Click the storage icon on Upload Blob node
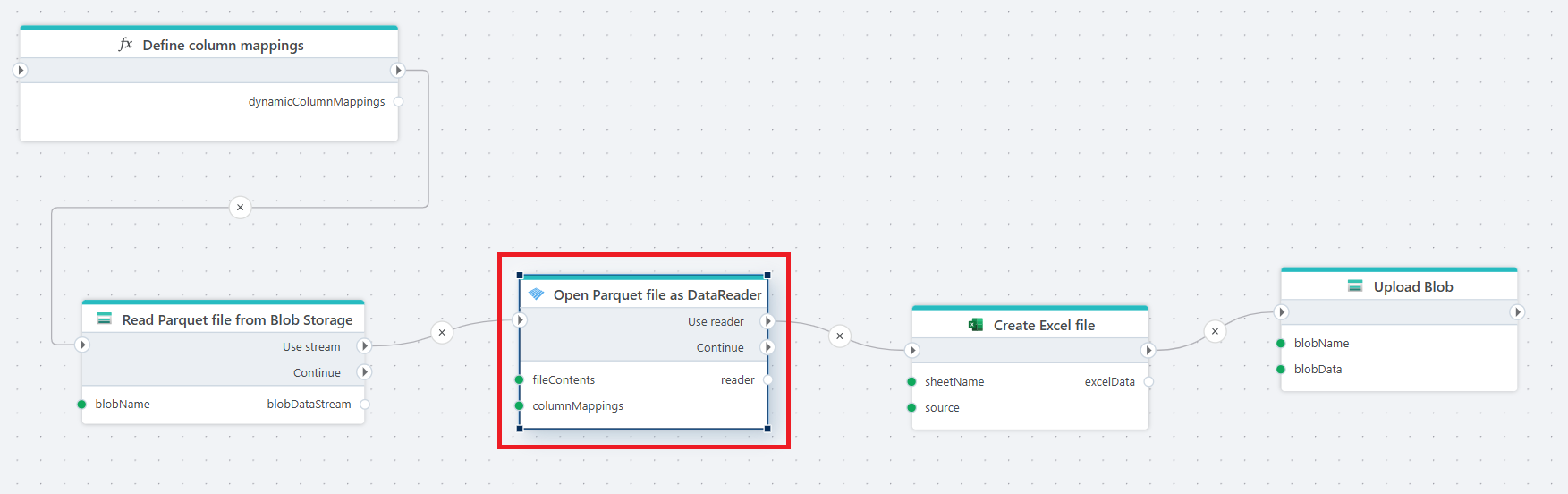This screenshot has height=494, width=1568. tap(1355, 286)
